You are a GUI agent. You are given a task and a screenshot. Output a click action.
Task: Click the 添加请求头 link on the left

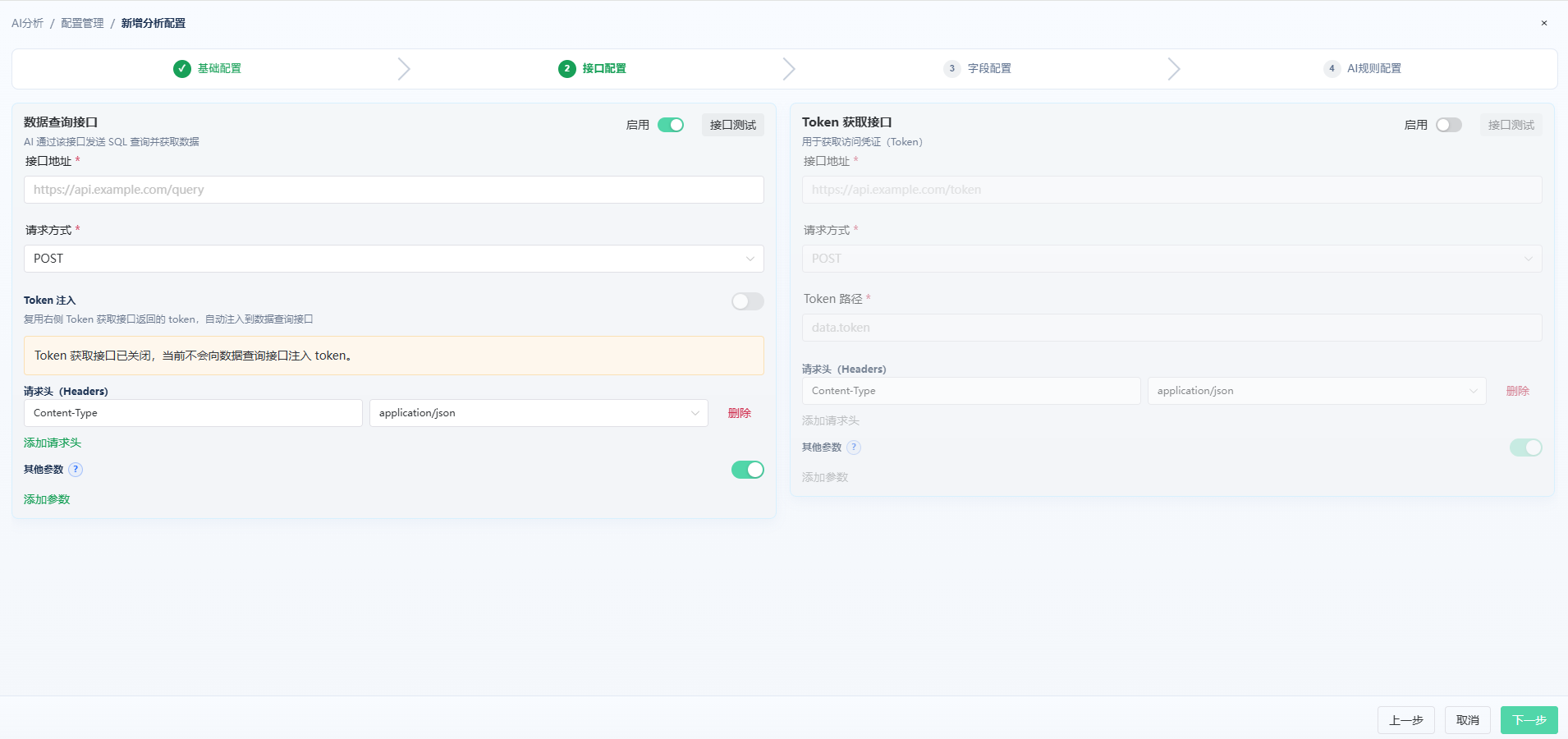53,443
